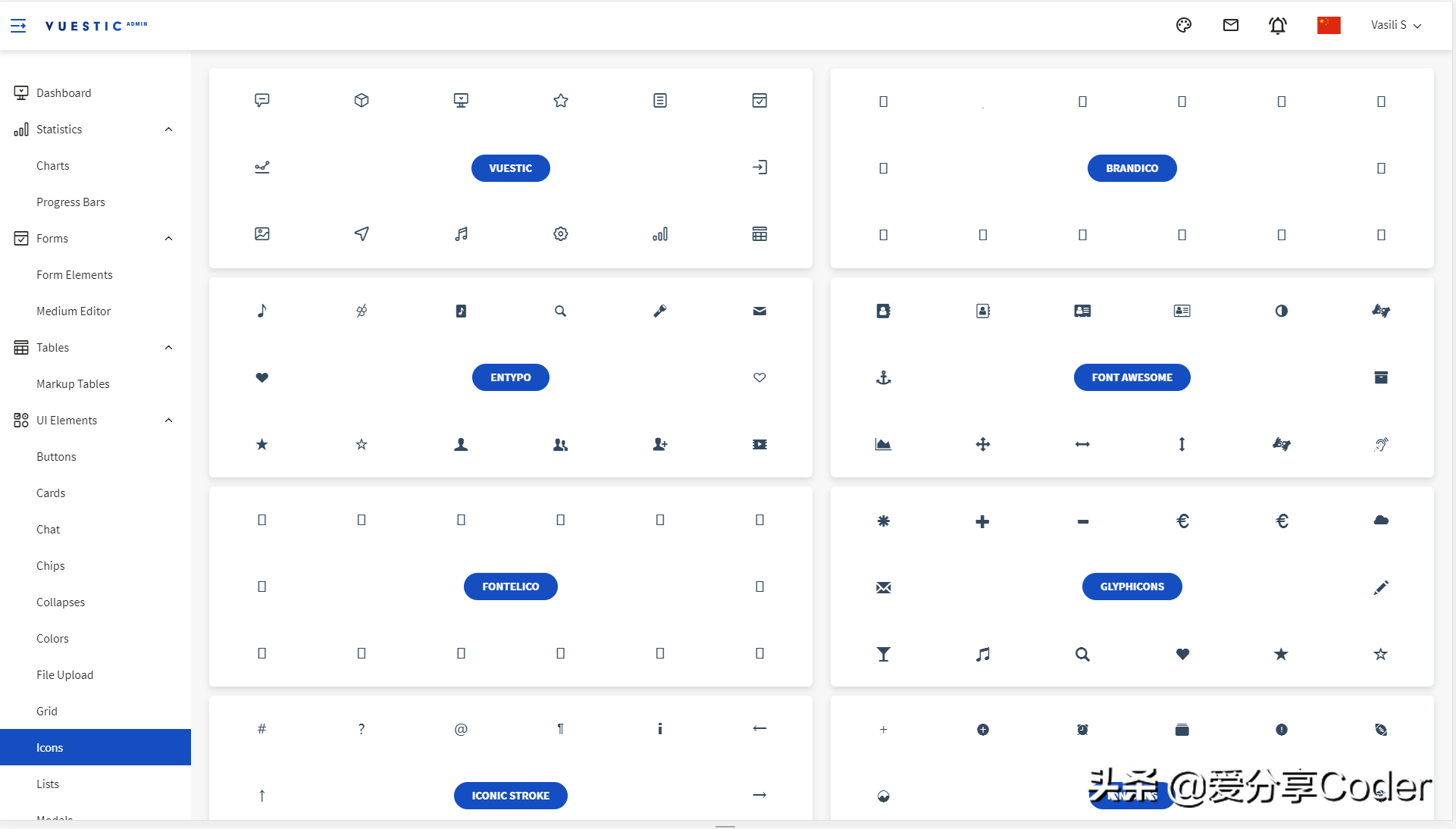
Task: Click the mail envelope icon in header
Action: (x=1232, y=25)
